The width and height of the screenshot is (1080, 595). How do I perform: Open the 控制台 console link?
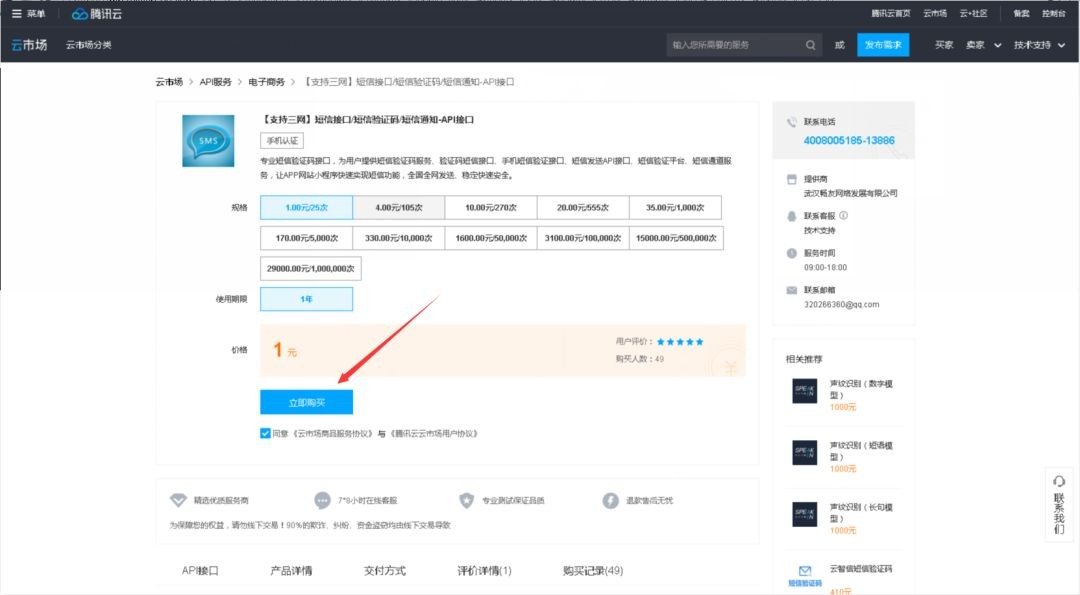[x=1053, y=14]
